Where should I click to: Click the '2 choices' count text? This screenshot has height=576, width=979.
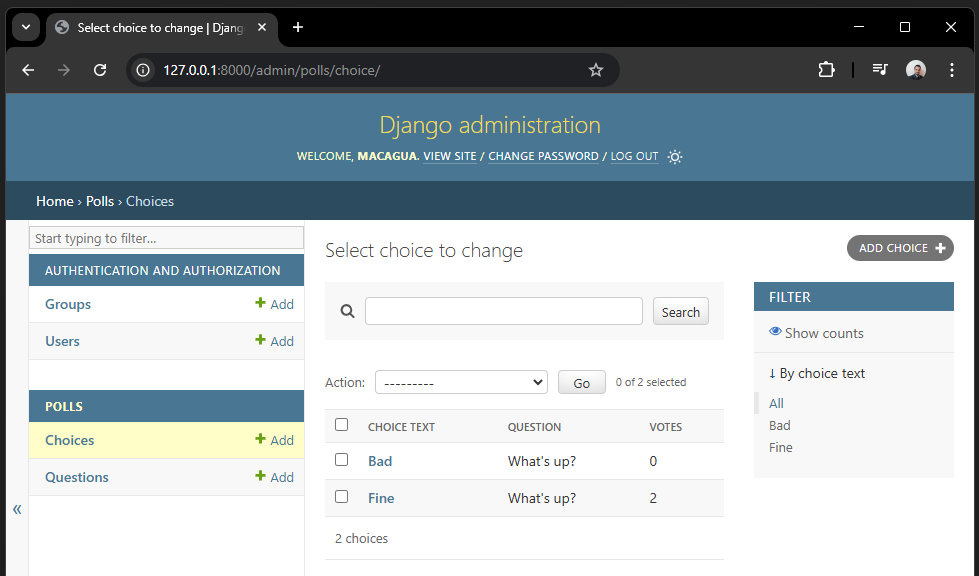click(x=362, y=538)
